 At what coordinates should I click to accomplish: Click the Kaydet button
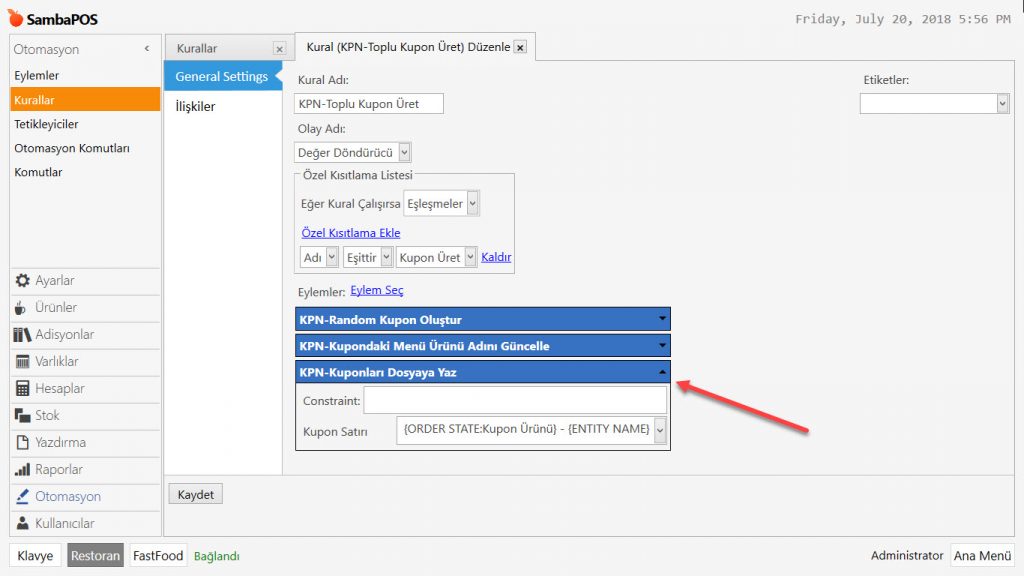point(195,495)
